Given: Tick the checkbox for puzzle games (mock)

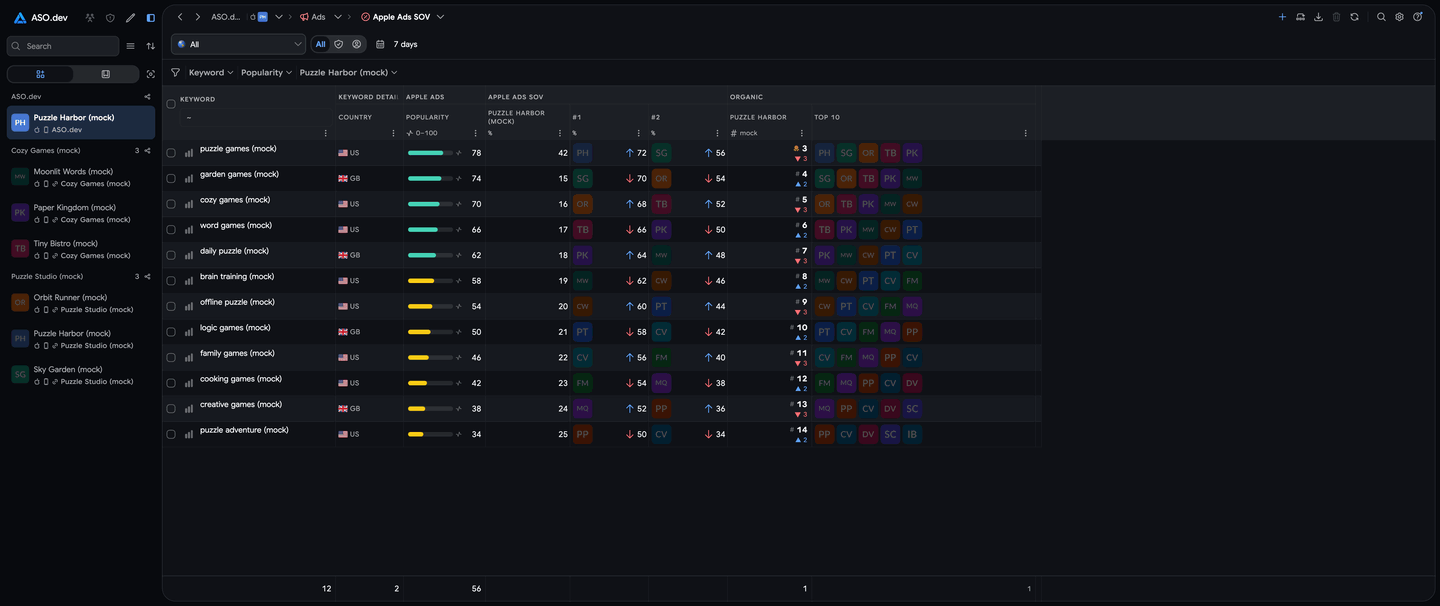Looking at the screenshot, I should 171,153.
